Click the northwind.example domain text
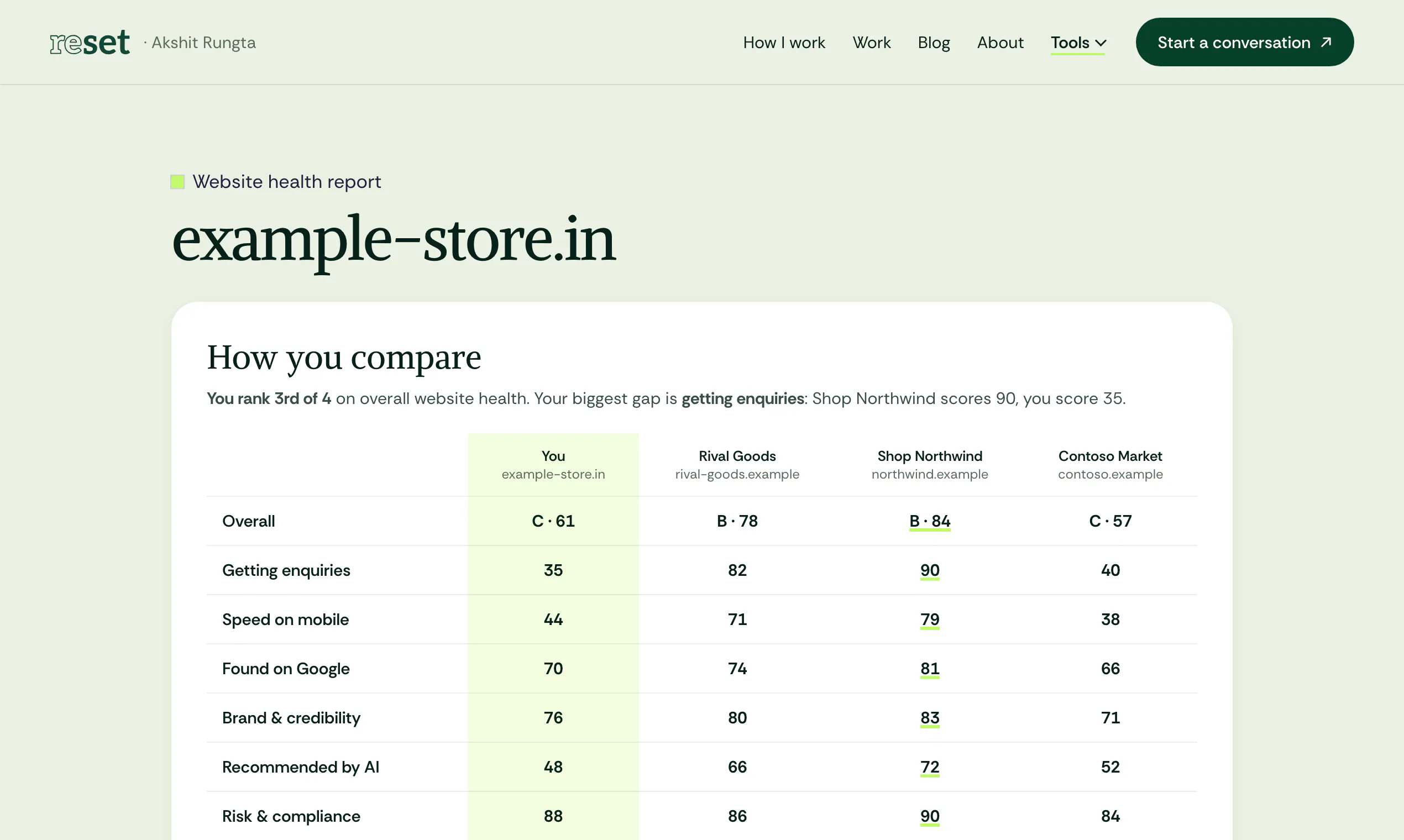The width and height of the screenshot is (1404, 840). 930,474
